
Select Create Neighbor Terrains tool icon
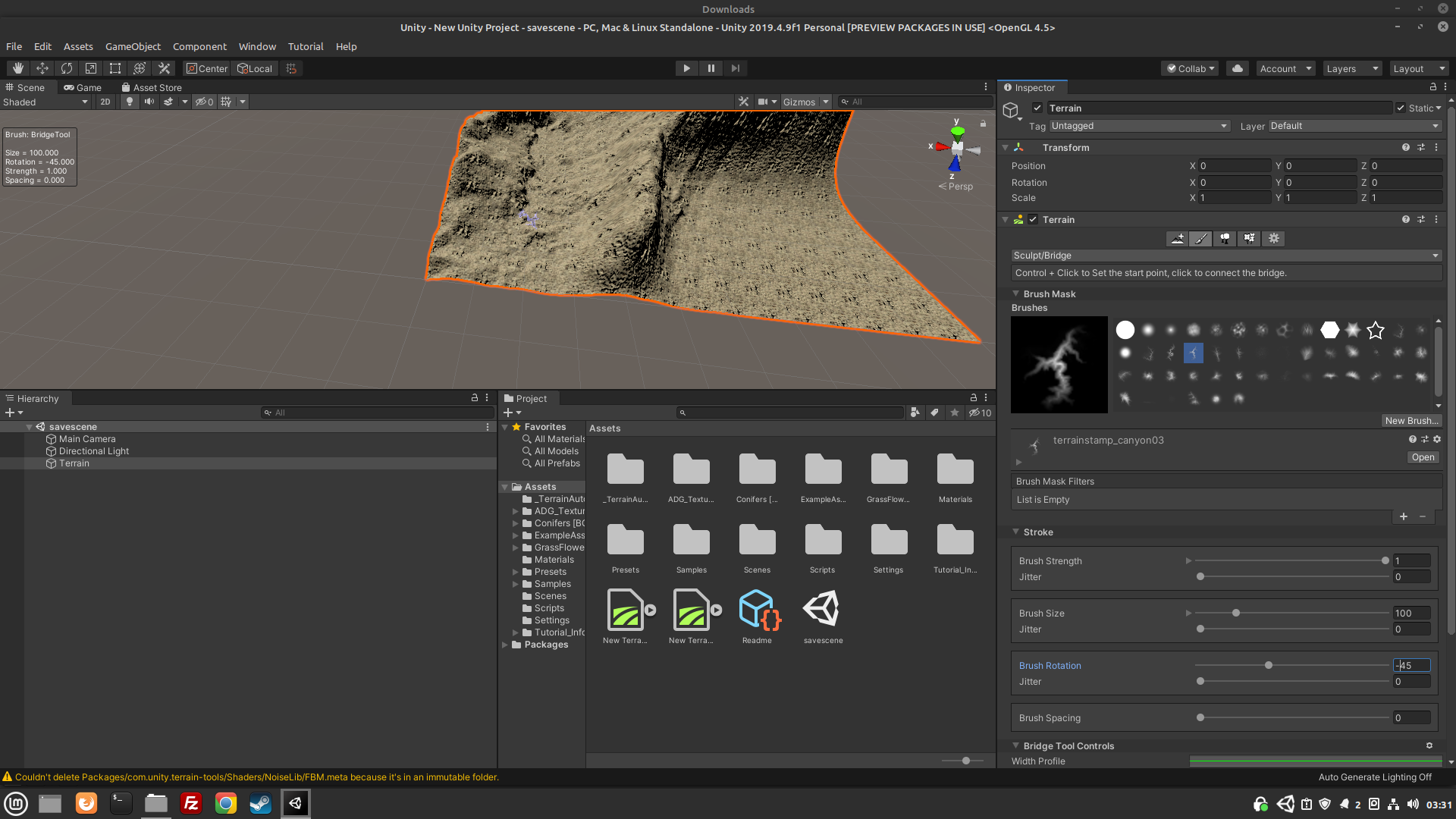pos(1177,239)
